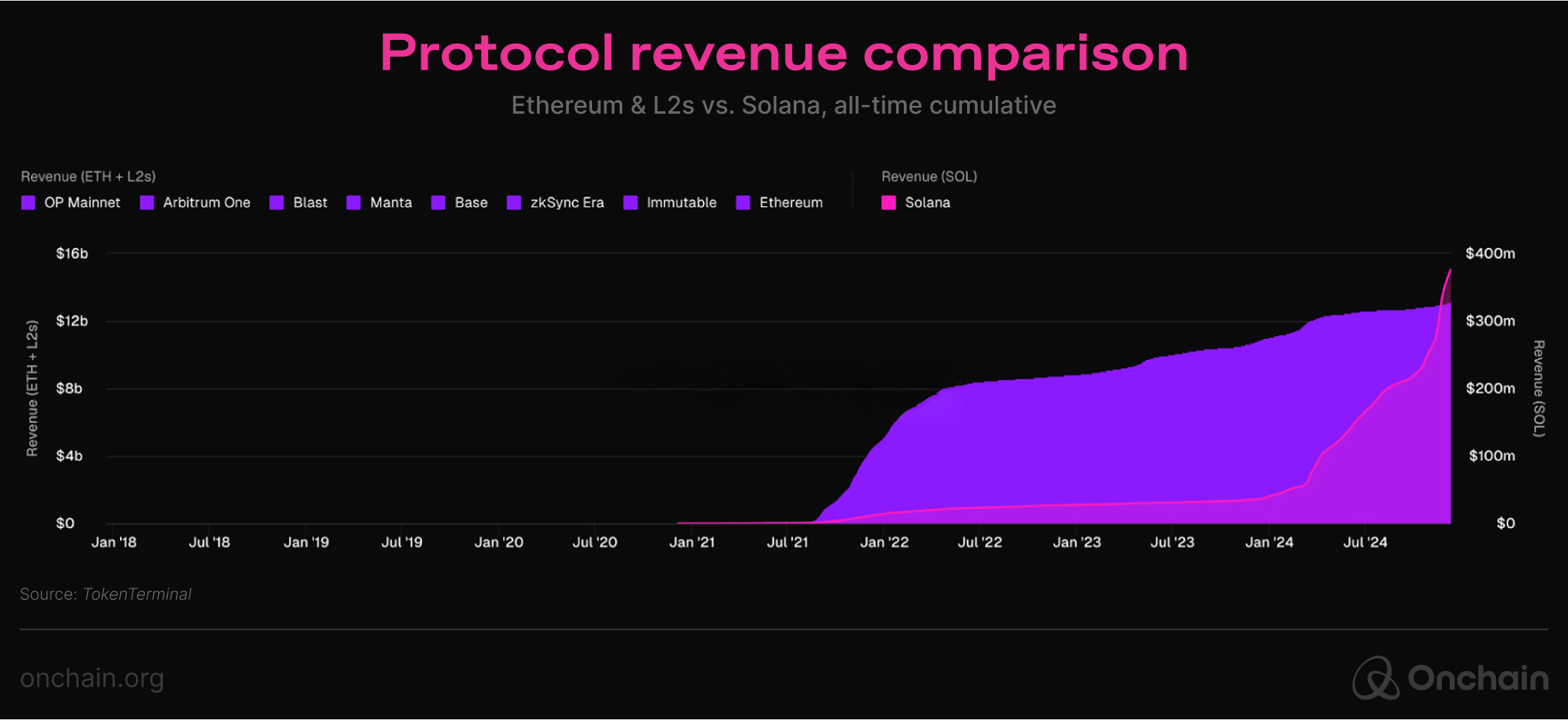This screenshot has height=720, width=1568.
Task: Click the pink Solana legend swatch
Action: pyautogui.click(x=889, y=203)
